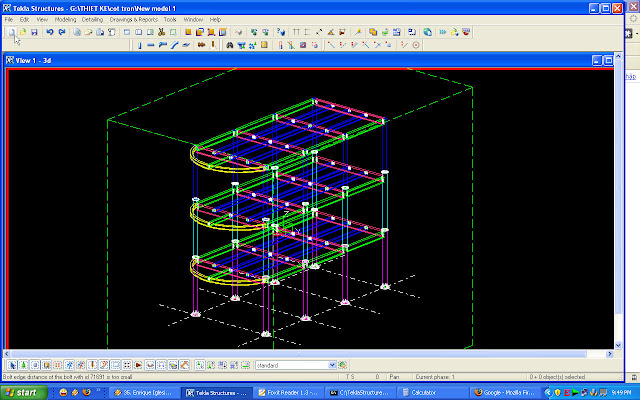The height and width of the screenshot is (400, 640).
Task: Save the model using the toolbar icon
Action: (34, 32)
